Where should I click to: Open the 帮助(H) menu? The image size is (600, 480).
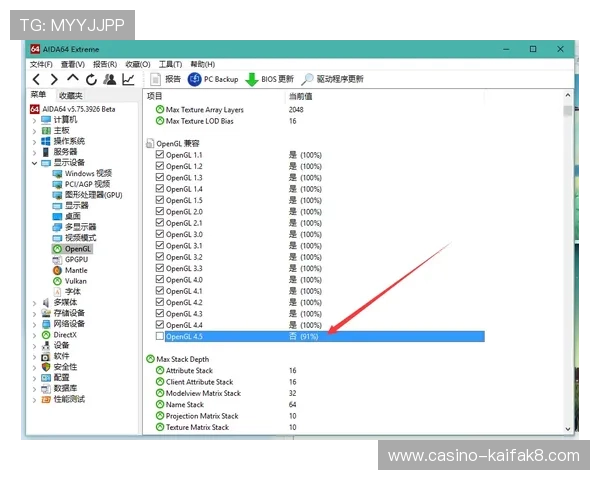203,64
